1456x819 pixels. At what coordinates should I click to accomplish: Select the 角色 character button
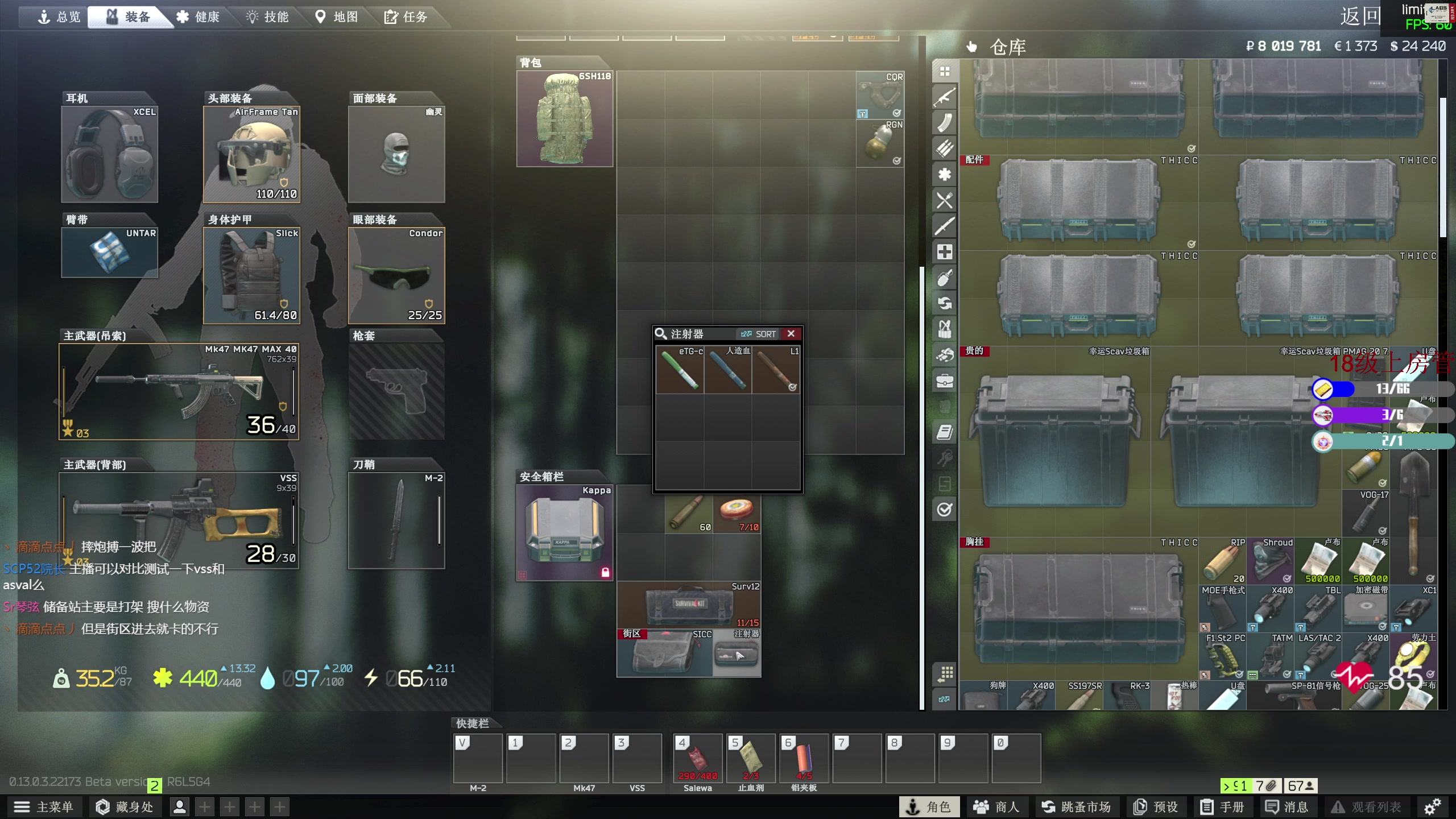[929, 806]
